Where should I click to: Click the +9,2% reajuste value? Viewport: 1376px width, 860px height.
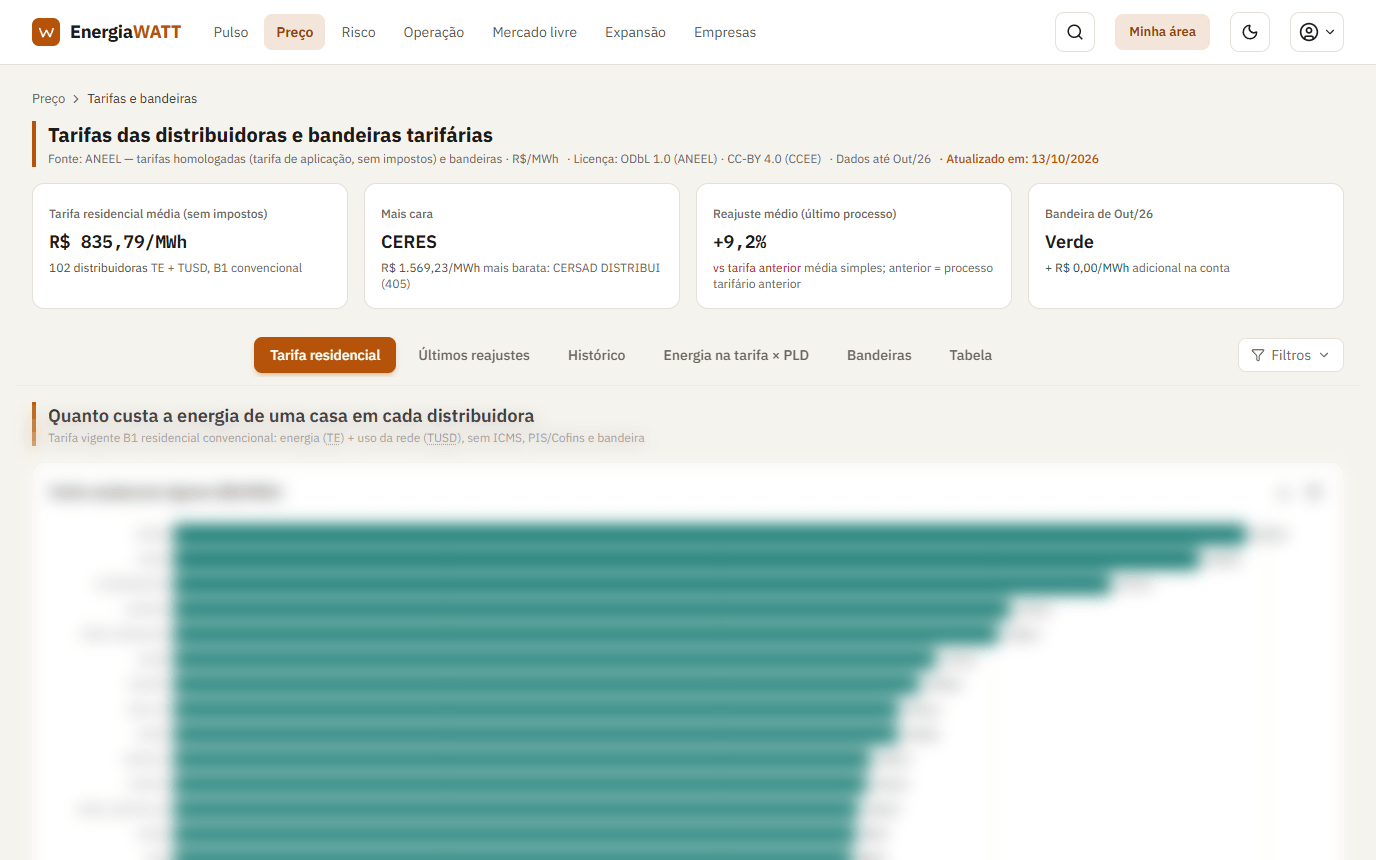click(740, 242)
